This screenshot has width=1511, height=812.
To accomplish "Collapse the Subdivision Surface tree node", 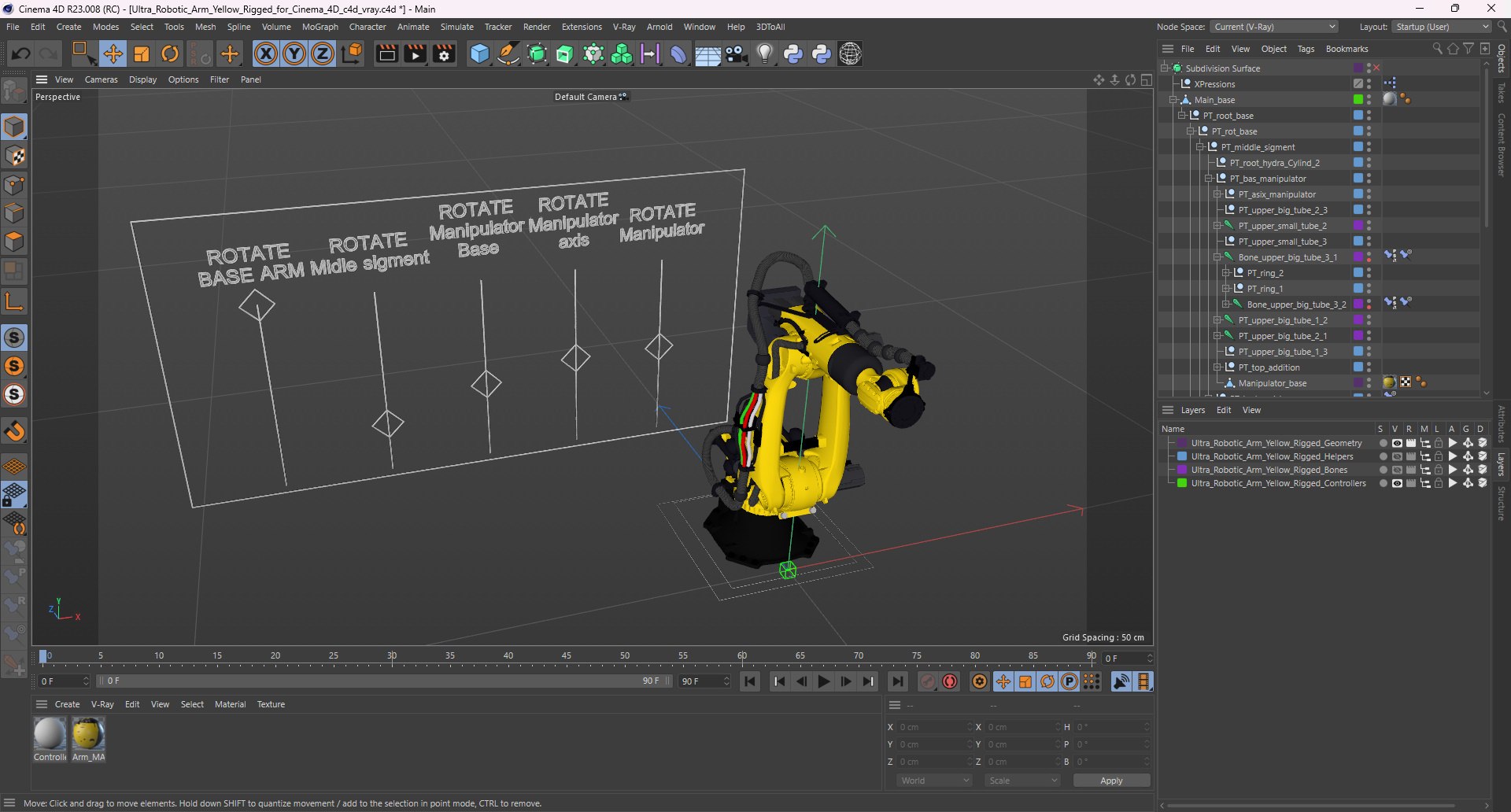I will click(x=1165, y=68).
